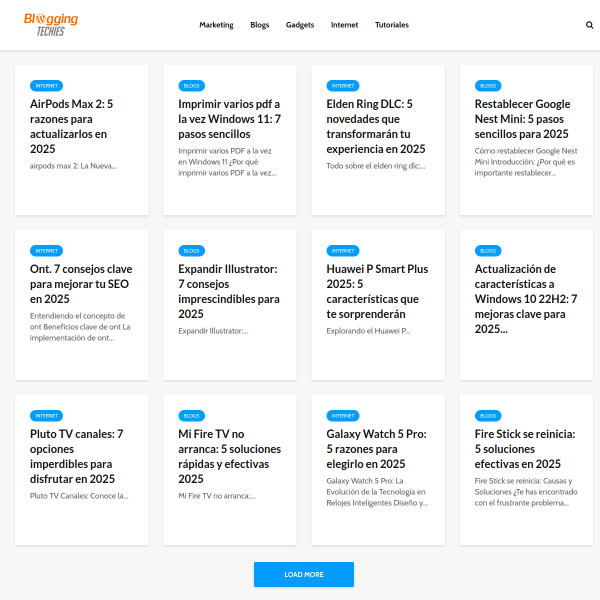Open the Elden Ring DLC article title
600x600 pixels.
click(376, 126)
